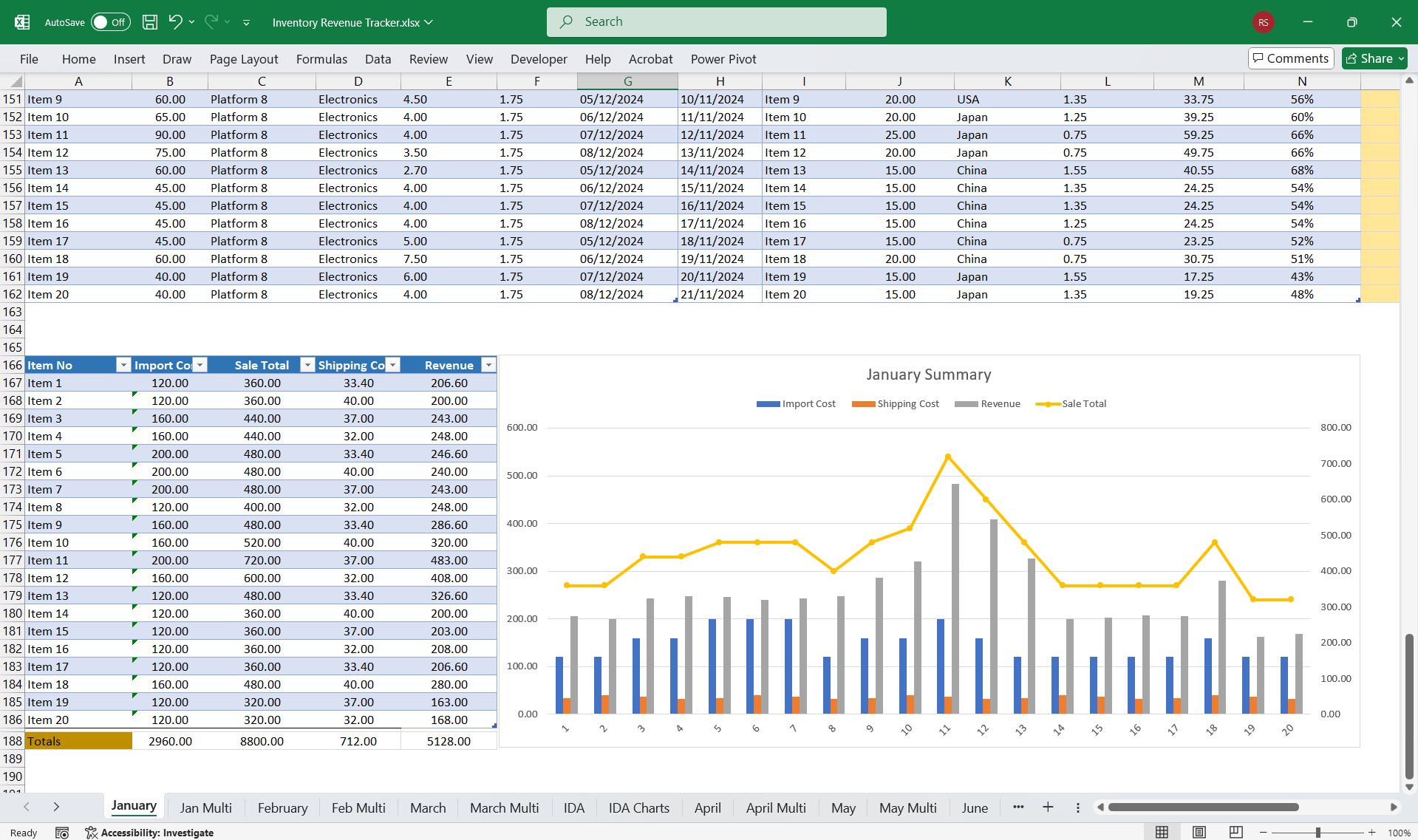The image size is (1418, 840).
Task: Click the January Summary chart title
Action: [929, 375]
